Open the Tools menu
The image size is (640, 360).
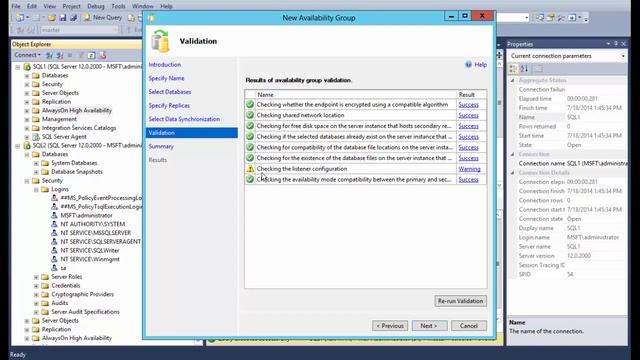tap(118, 6)
